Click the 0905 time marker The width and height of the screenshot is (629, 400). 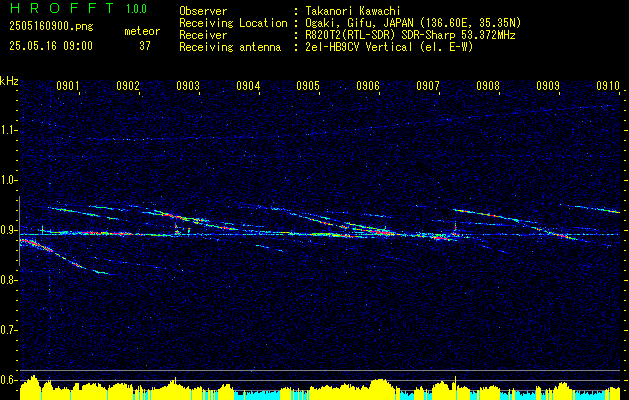pos(308,86)
